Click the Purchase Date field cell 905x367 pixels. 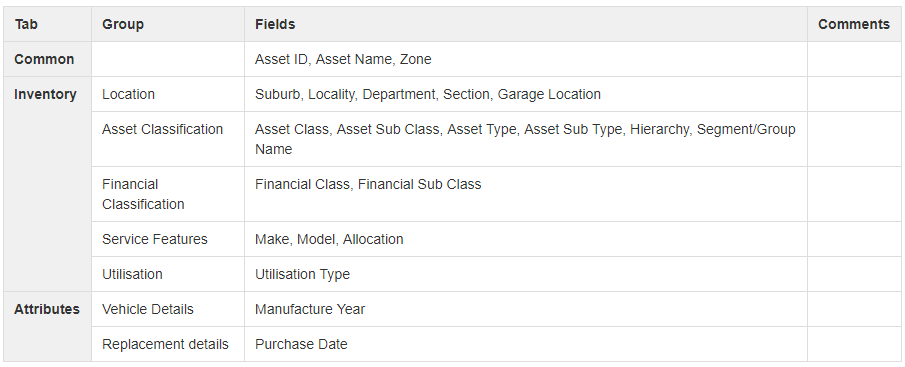point(526,344)
